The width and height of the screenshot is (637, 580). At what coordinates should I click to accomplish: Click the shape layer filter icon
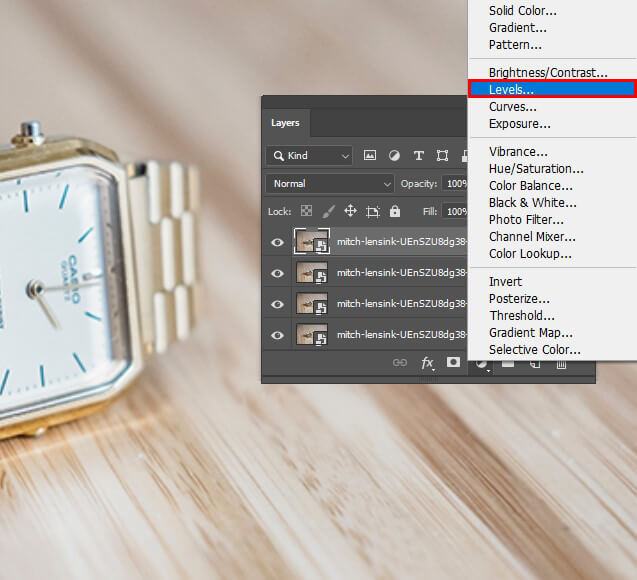click(x=442, y=156)
